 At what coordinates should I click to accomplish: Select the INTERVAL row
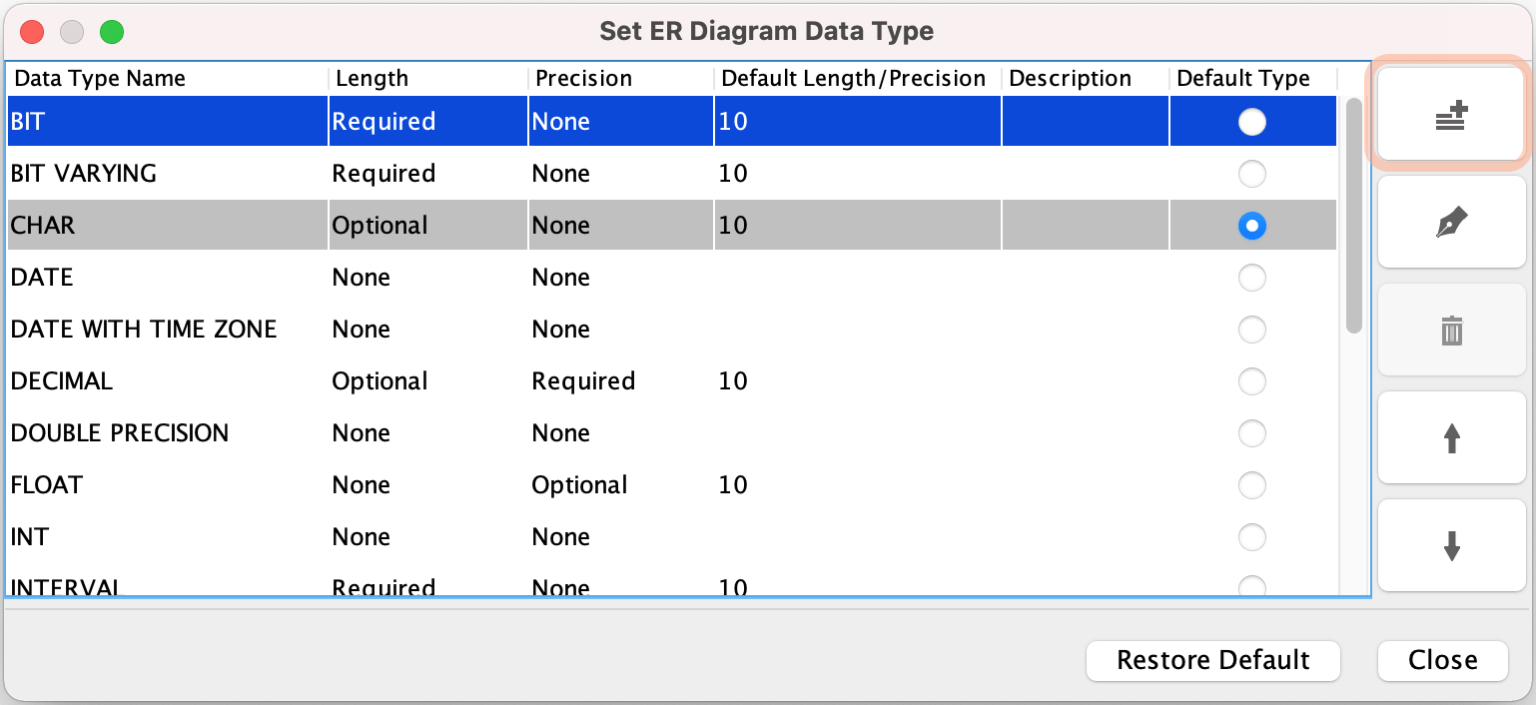160,585
